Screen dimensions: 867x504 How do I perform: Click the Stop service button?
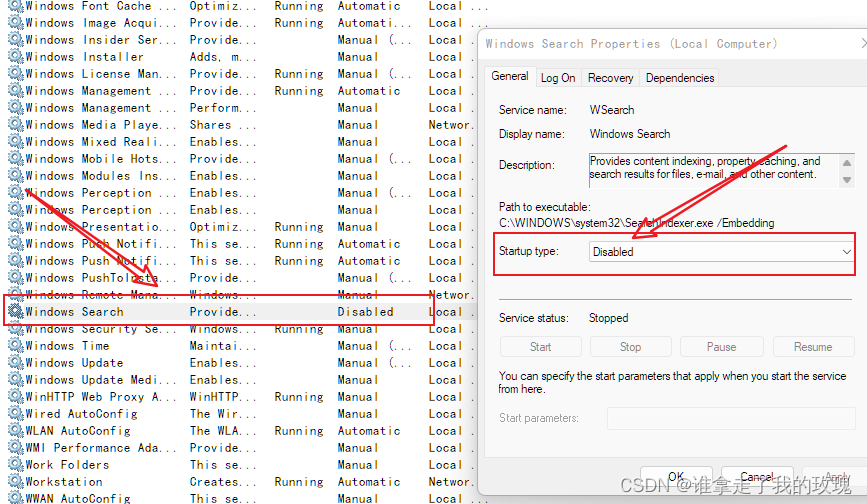630,346
